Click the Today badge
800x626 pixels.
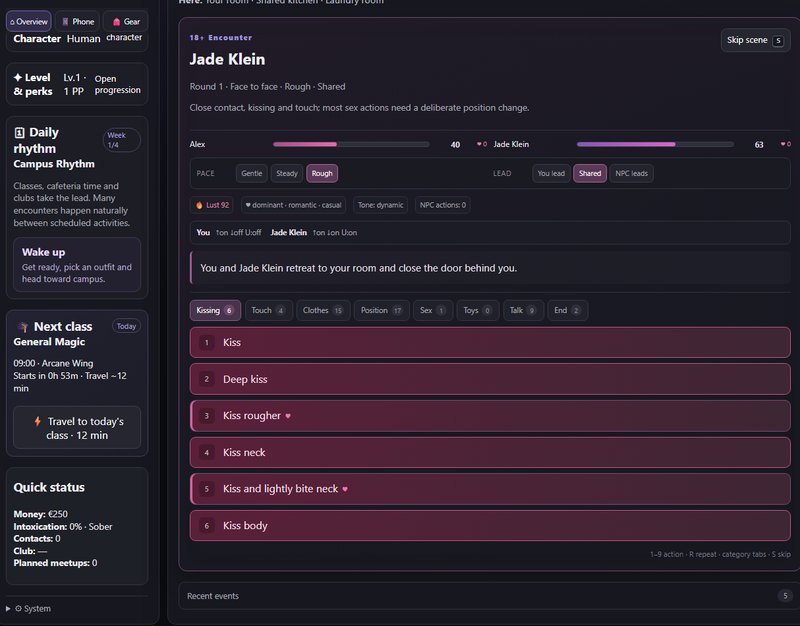click(126, 326)
